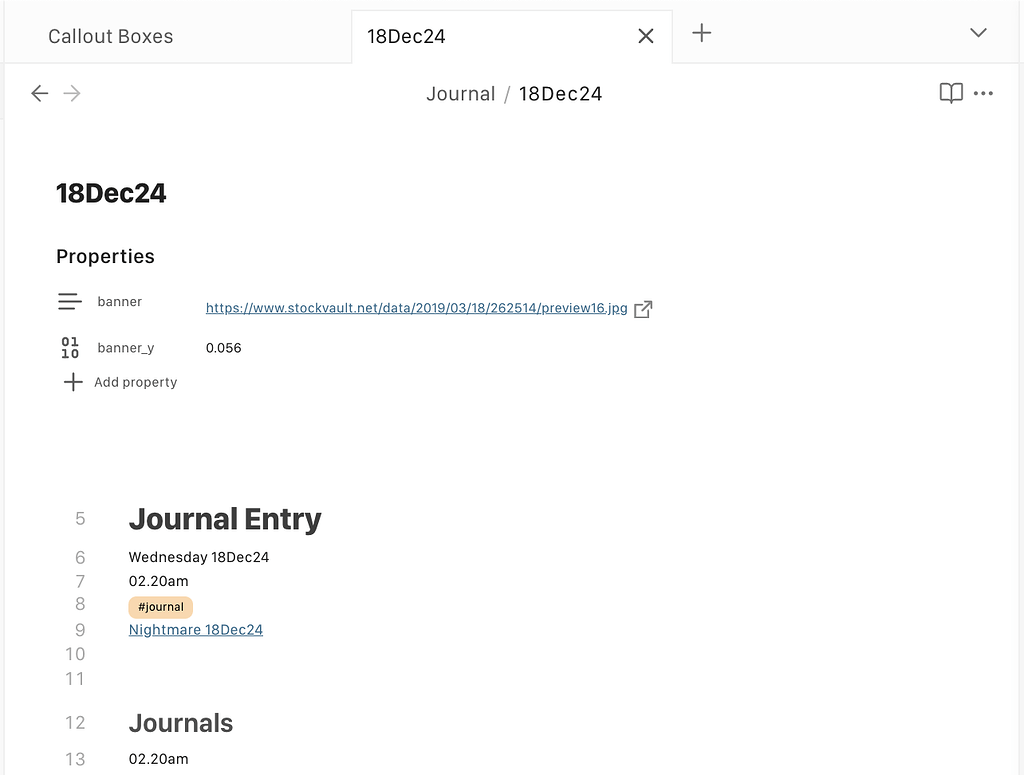Open the more options ellipsis menu
Image resolution: width=1024 pixels, height=775 pixels.
point(983,94)
